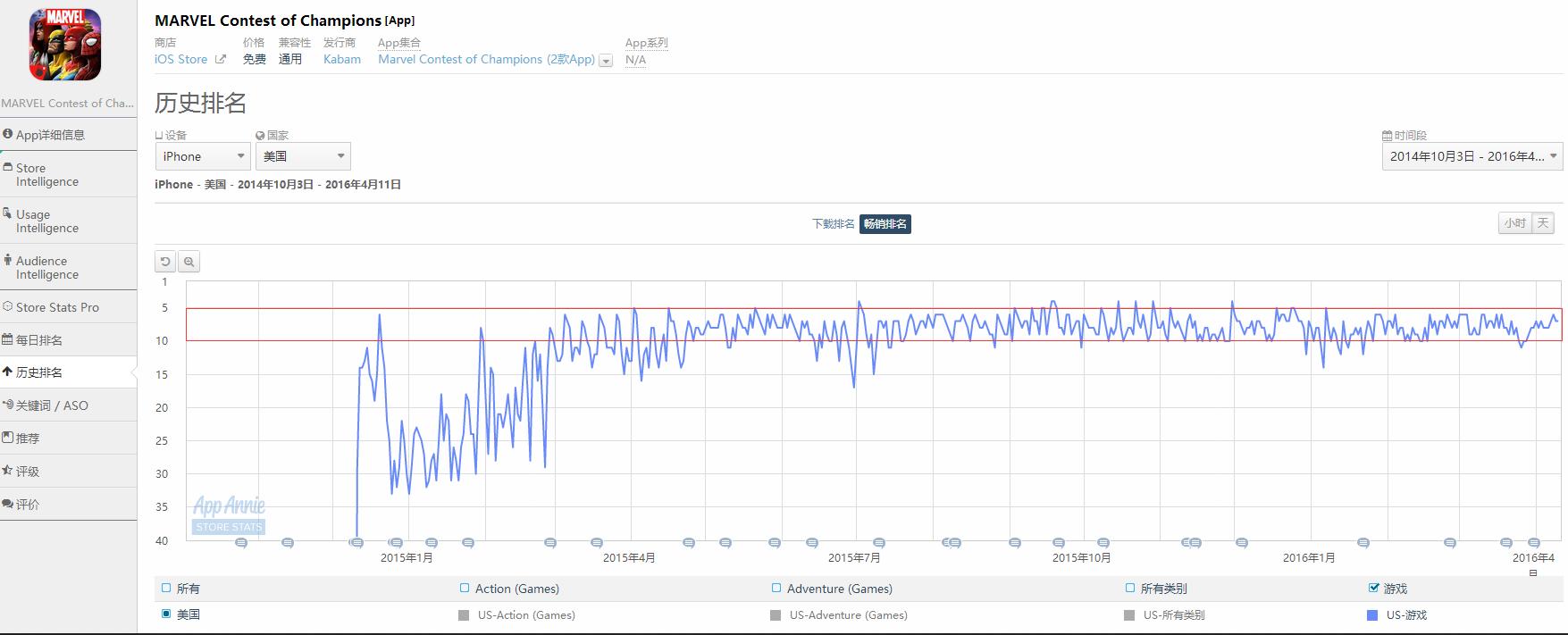Uncheck the 游戏 category checkbox
Viewport: 1568px width, 635px height.
(1374, 588)
